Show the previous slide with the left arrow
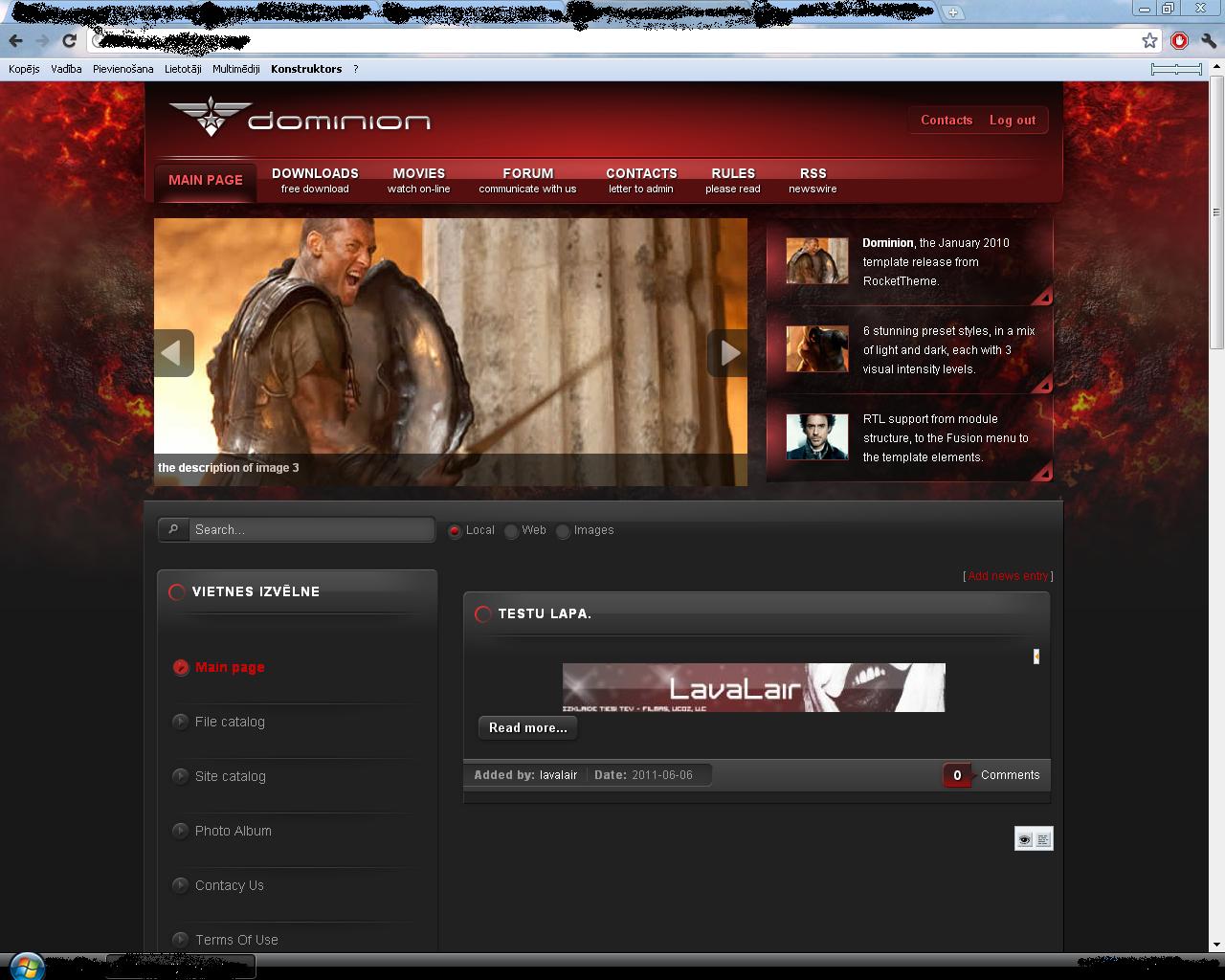Image resolution: width=1225 pixels, height=980 pixels. 173,353
